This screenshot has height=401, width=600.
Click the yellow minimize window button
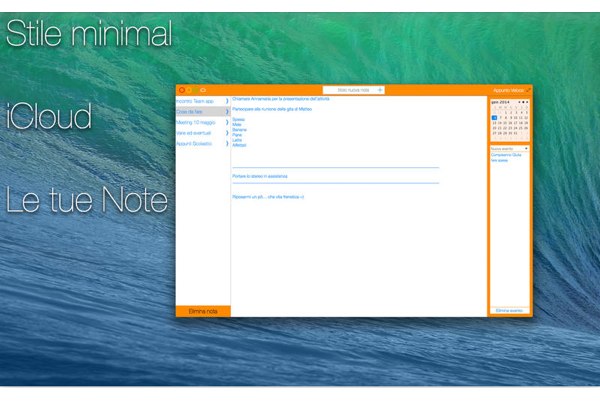point(189,90)
